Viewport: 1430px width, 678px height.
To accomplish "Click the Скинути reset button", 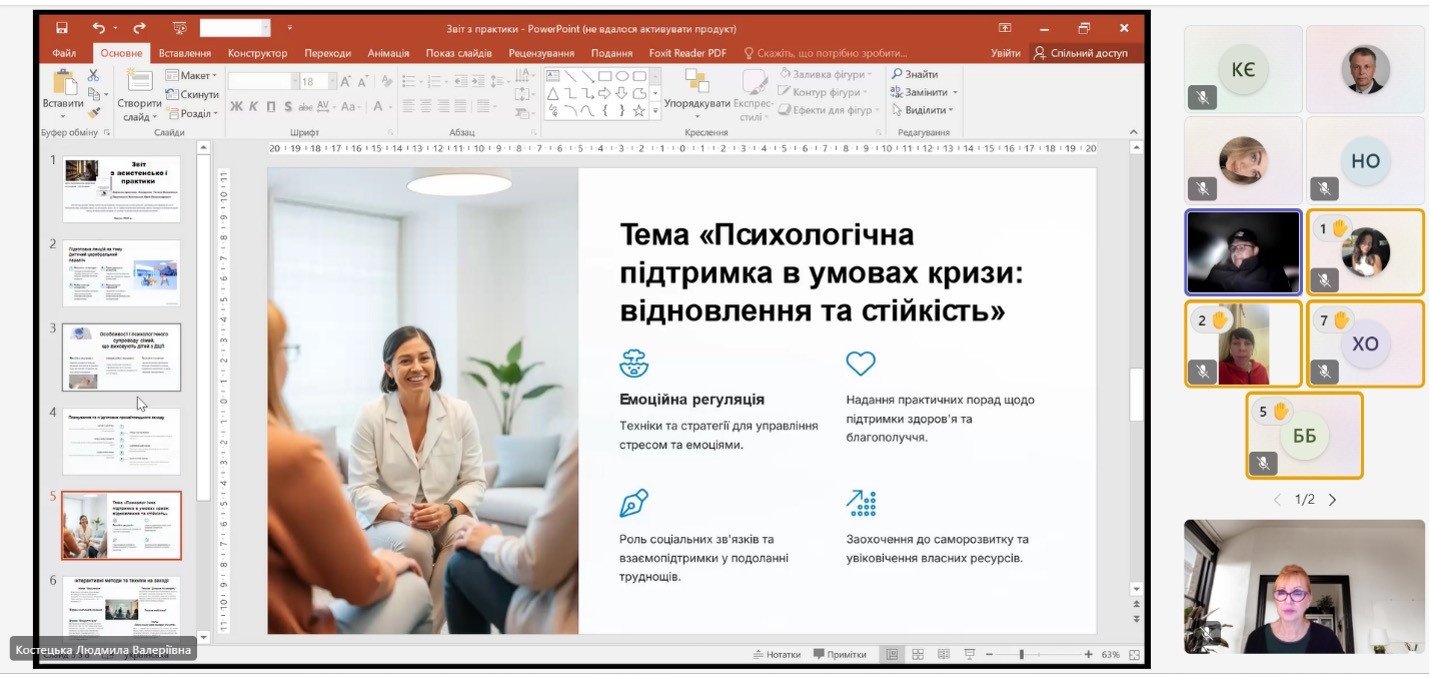I will tap(192, 94).
